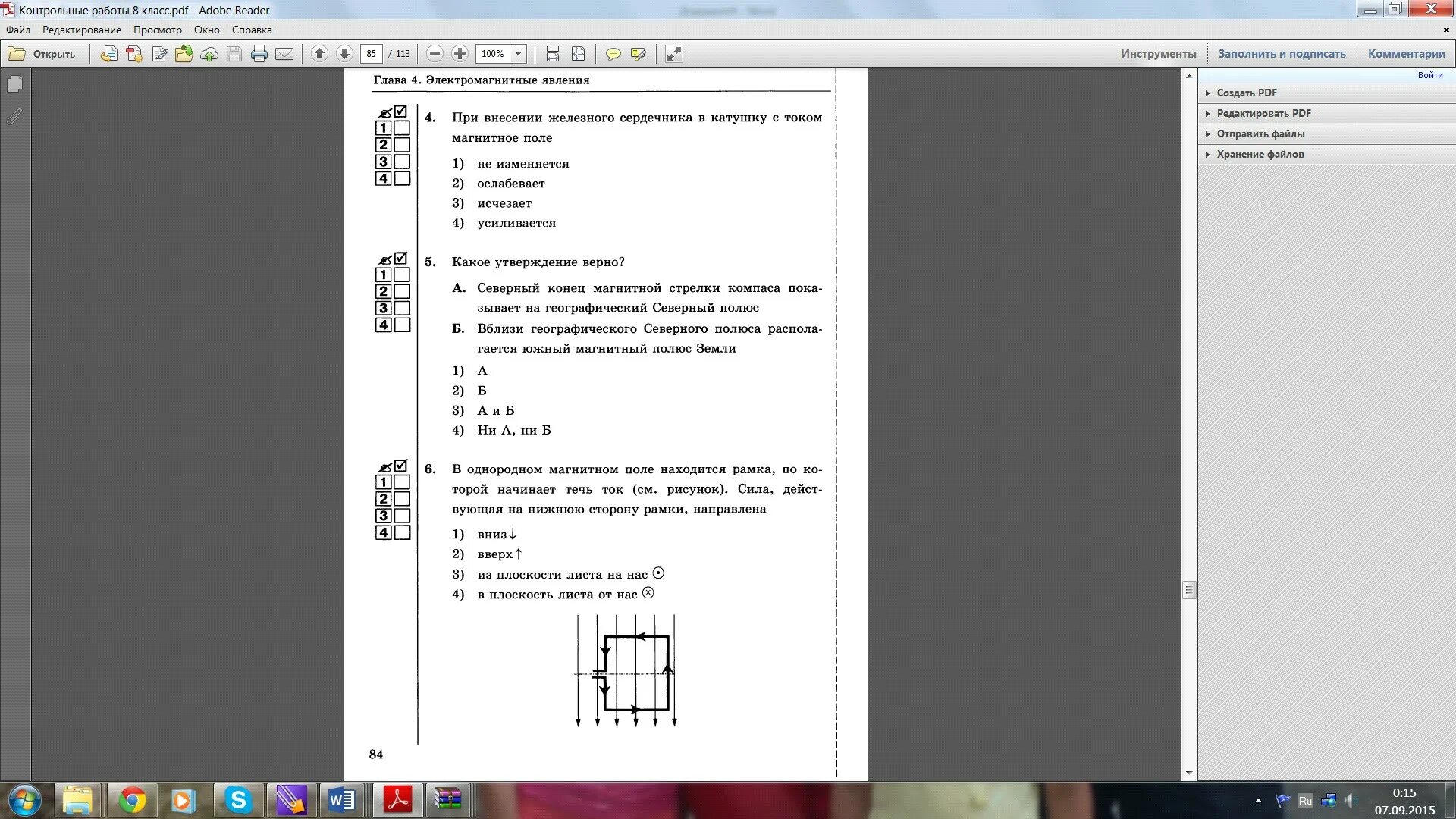Click the Заполнить и подписать pane button
Image resolution: width=1456 pixels, height=819 pixels.
coord(1282,54)
